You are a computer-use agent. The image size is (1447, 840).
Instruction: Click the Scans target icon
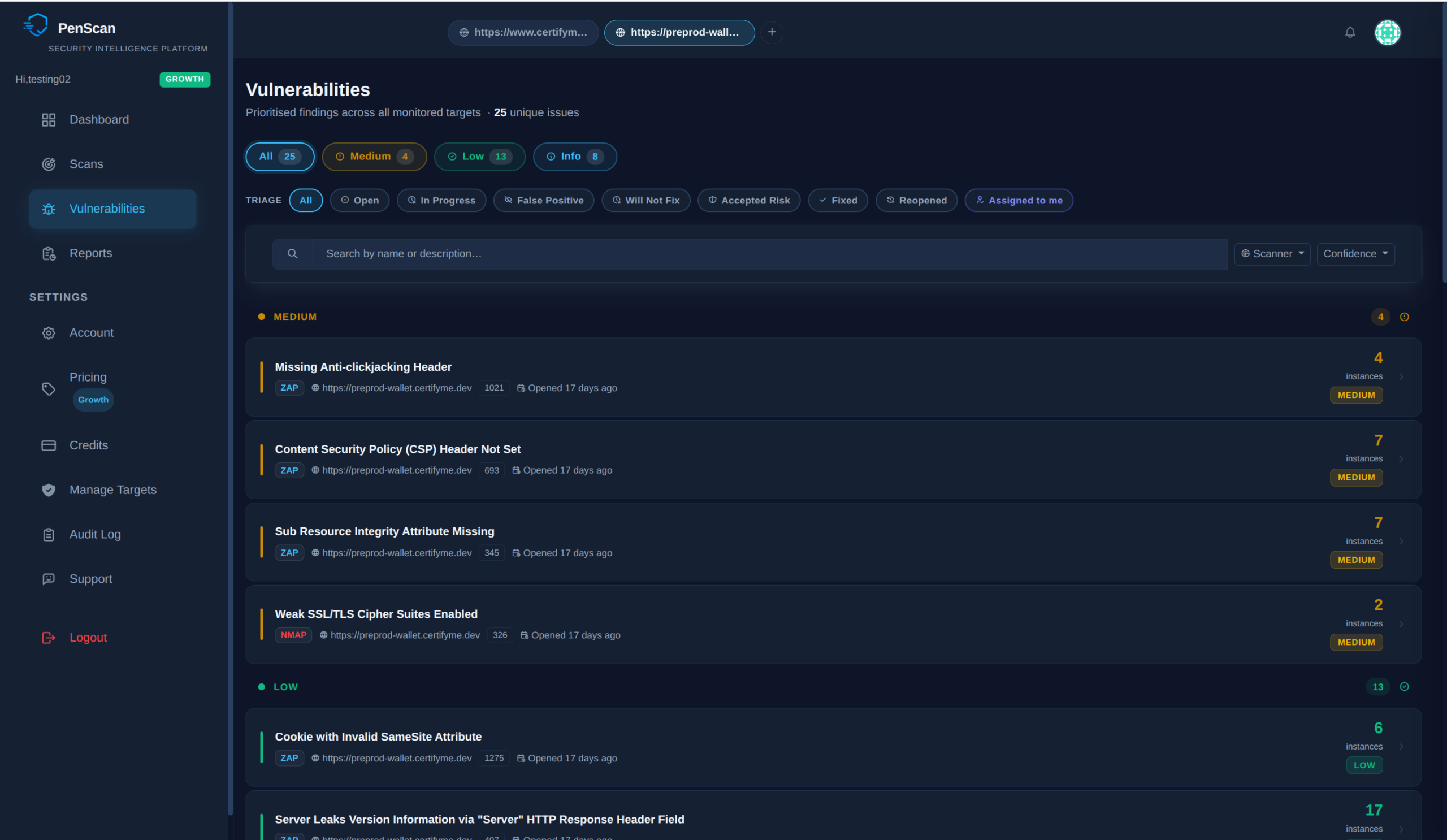(49, 164)
